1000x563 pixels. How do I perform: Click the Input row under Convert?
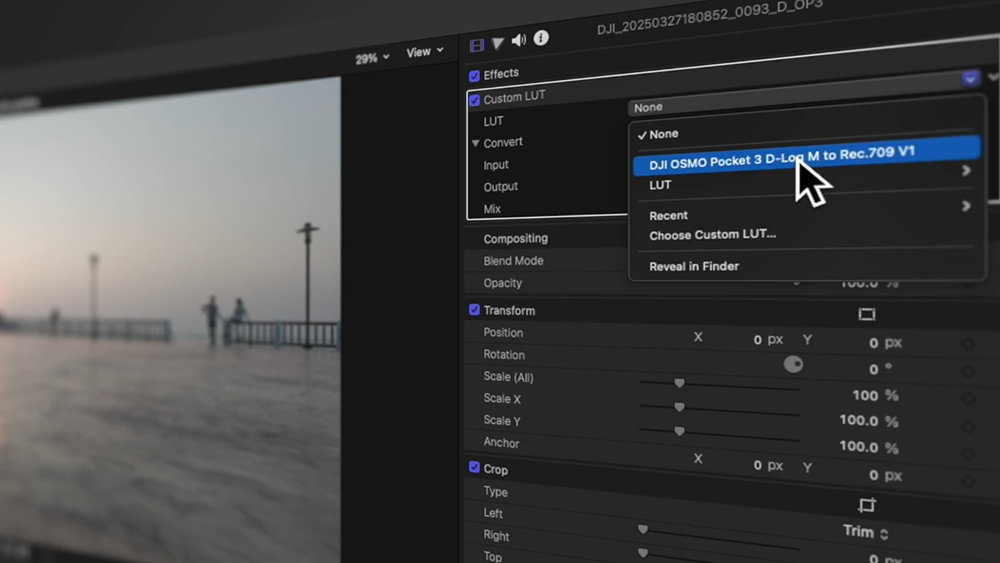(x=496, y=165)
